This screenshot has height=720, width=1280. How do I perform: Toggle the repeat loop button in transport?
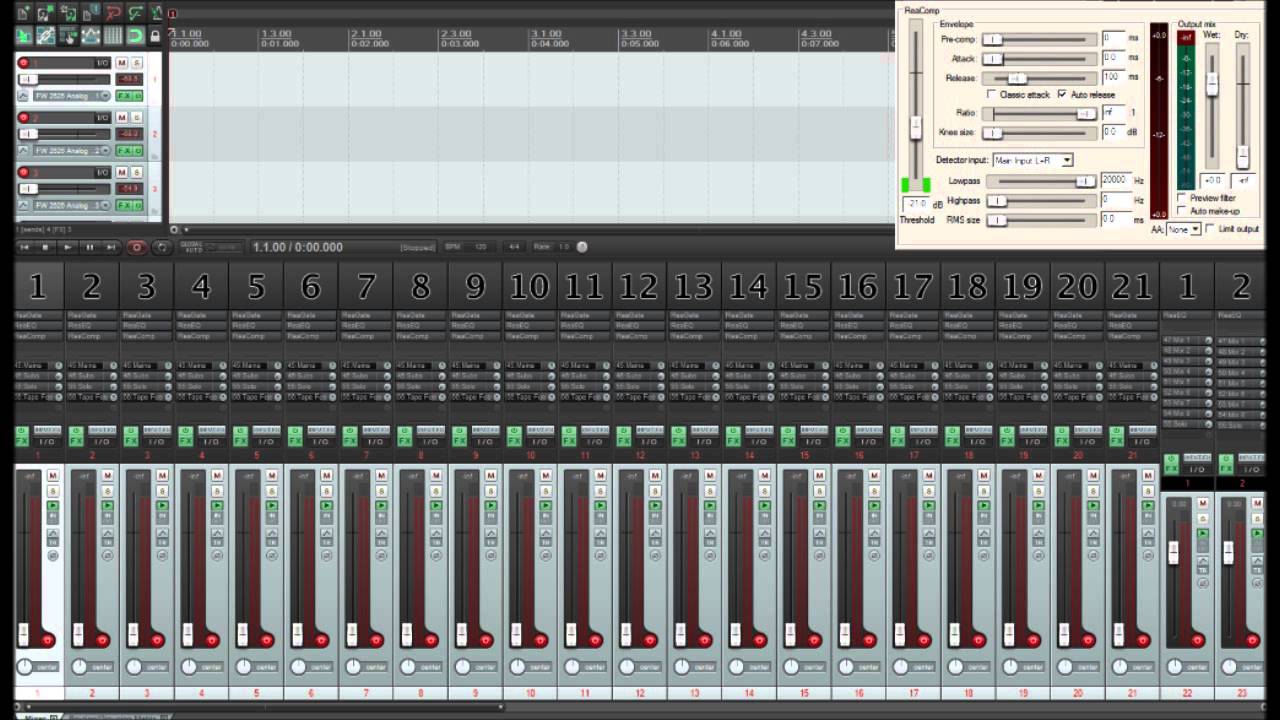[161, 247]
